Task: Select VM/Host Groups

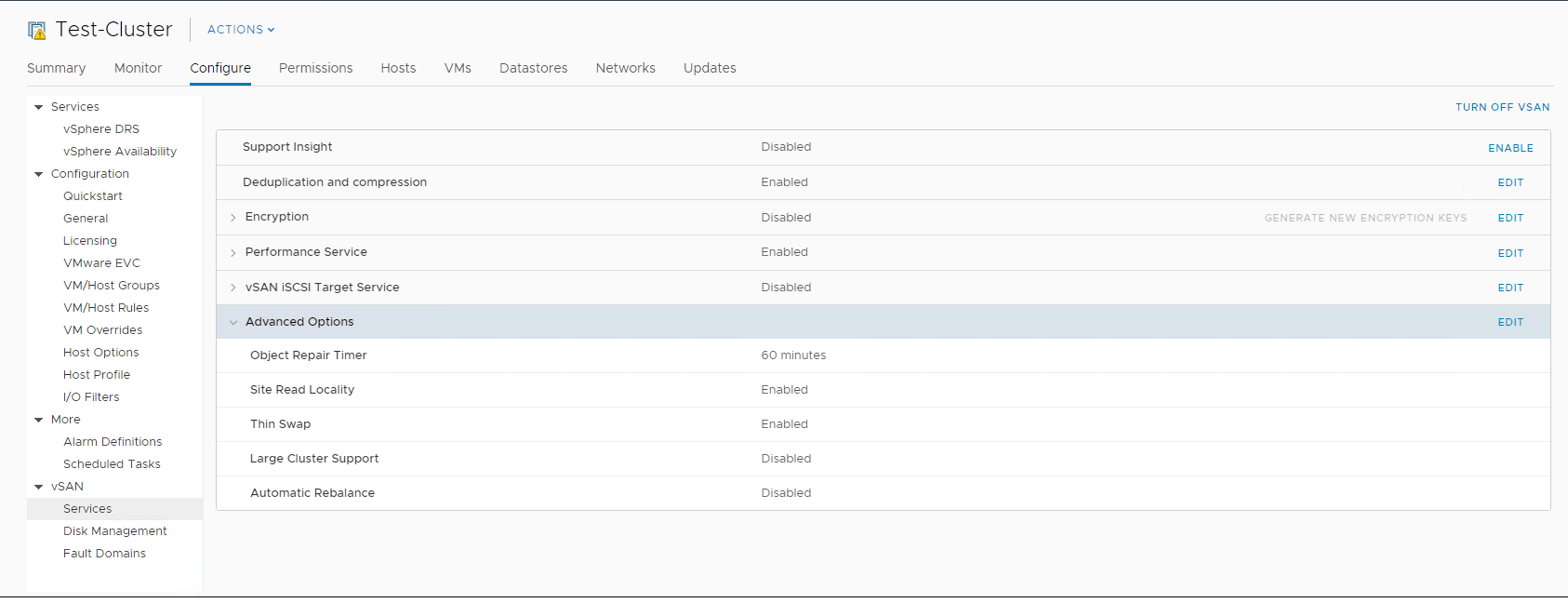Action: (112, 286)
